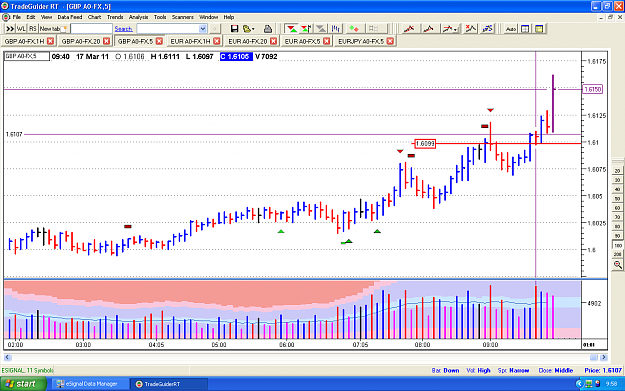Set bar spacing to 20
The height and width of the screenshot is (391, 625).
pyautogui.click(x=617, y=171)
